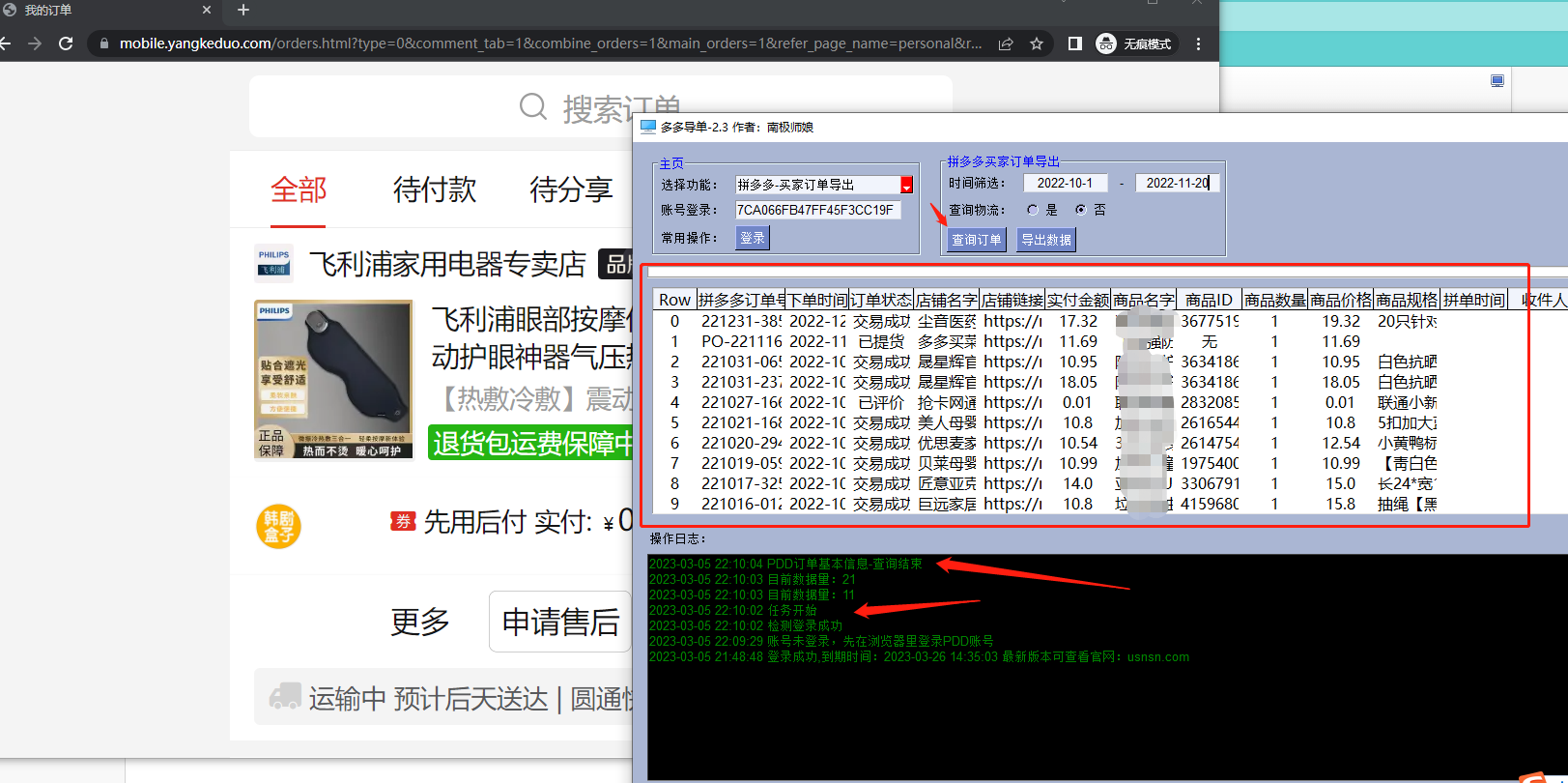Switch to the 待付款 tab
The height and width of the screenshot is (783, 1568).
[435, 189]
